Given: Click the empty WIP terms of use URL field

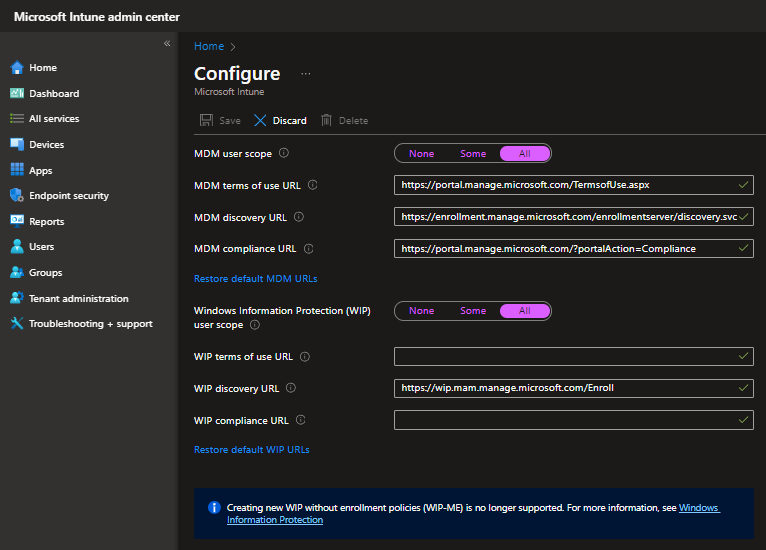Looking at the screenshot, I should click(x=574, y=357).
